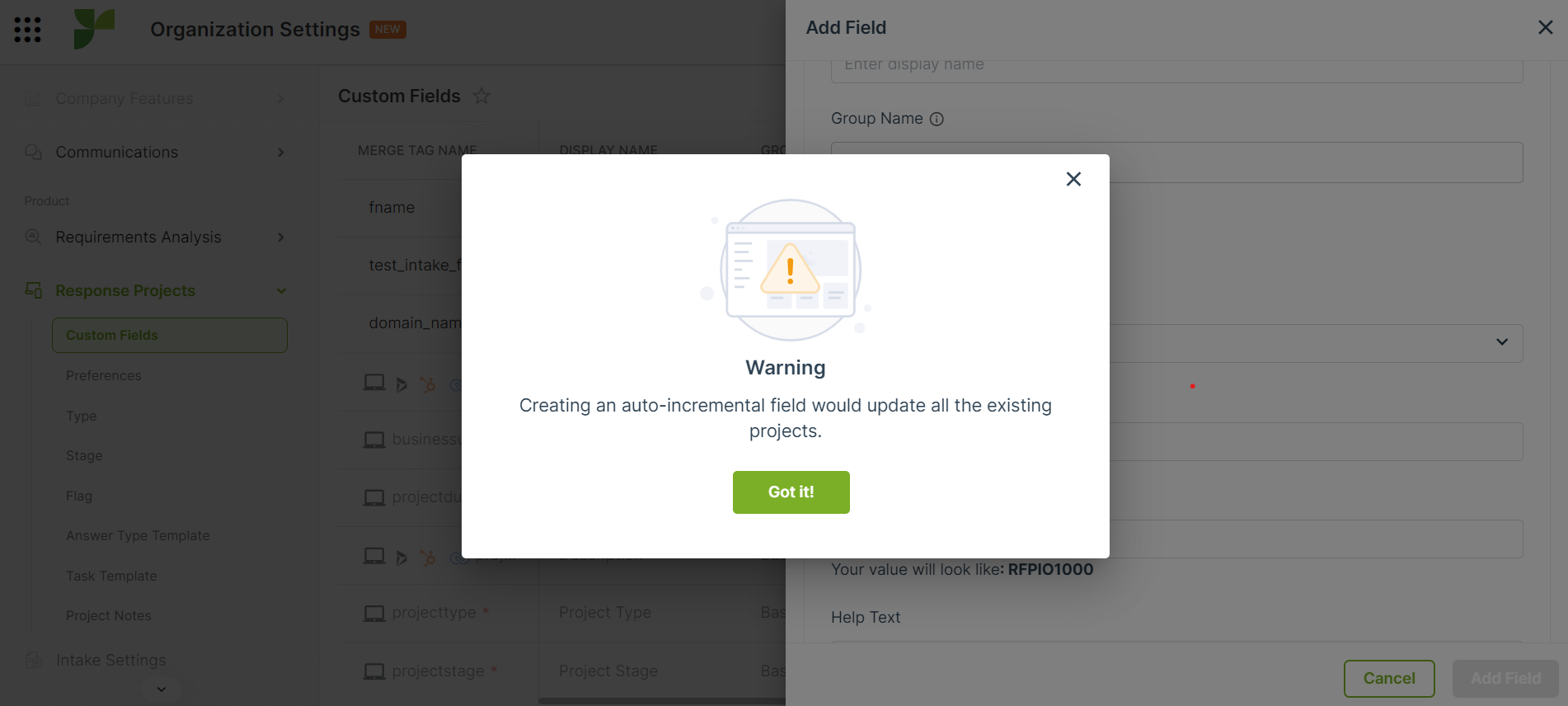Favorite Custom Fields with star icon
The height and width of the screenshot is (706, 1568).
(481, 96)
